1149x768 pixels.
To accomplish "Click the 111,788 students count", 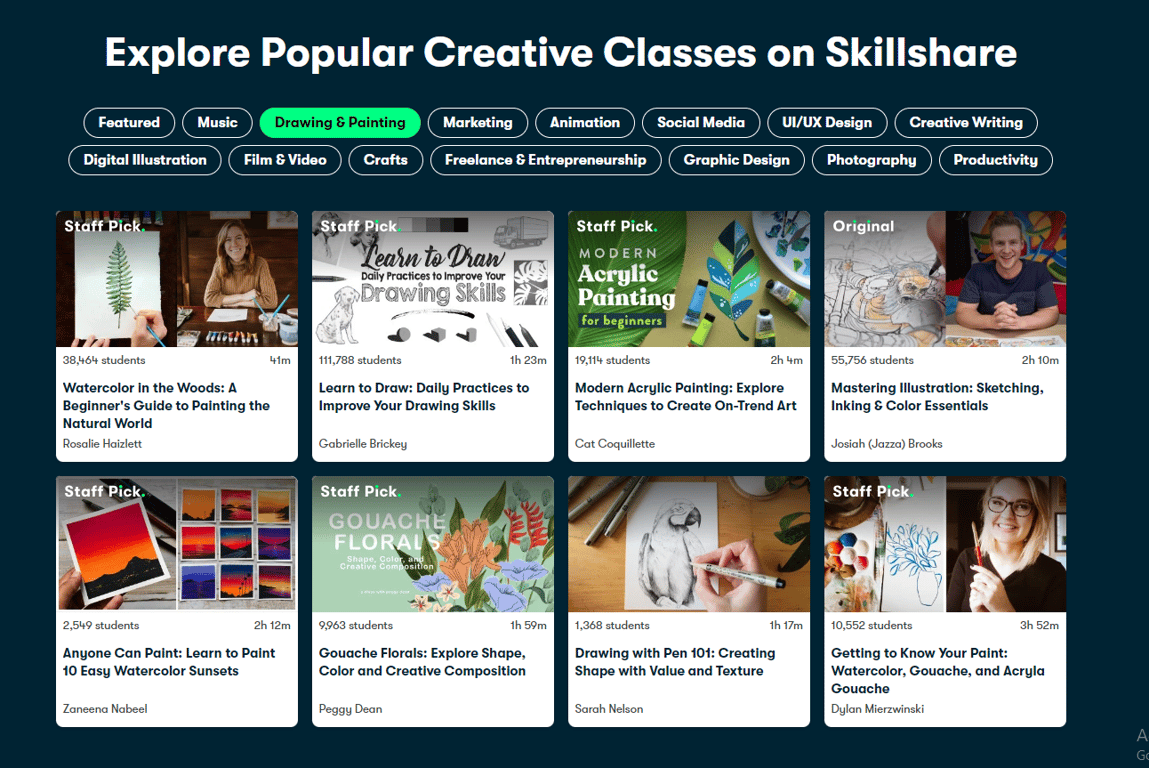I will tap(360, 360).
